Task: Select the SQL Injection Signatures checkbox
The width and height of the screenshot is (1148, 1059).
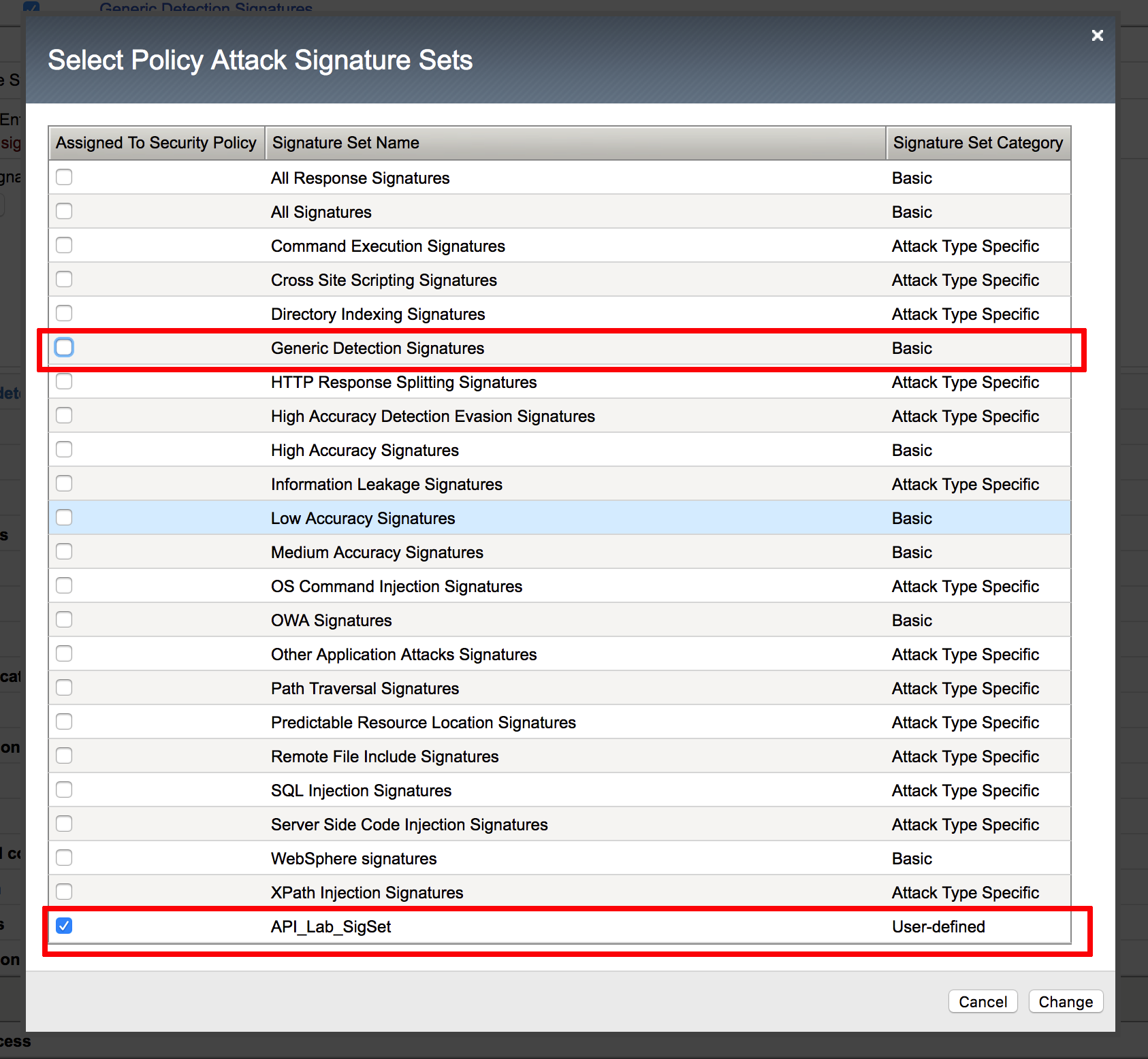Action: click(x=64, y=789)
